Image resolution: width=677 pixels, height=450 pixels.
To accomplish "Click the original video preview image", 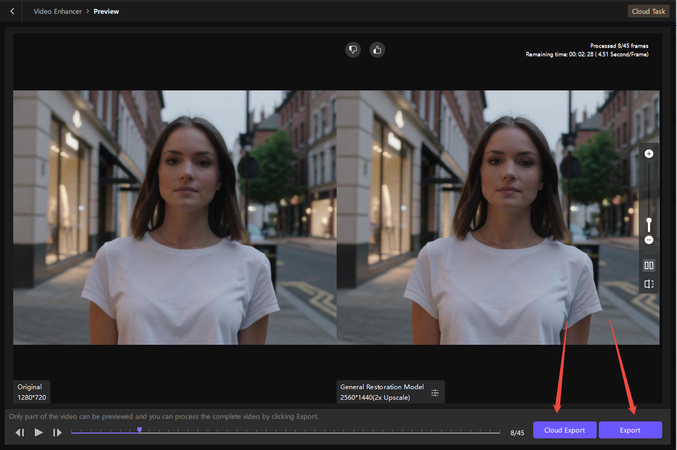I will [x=174, y=217].
